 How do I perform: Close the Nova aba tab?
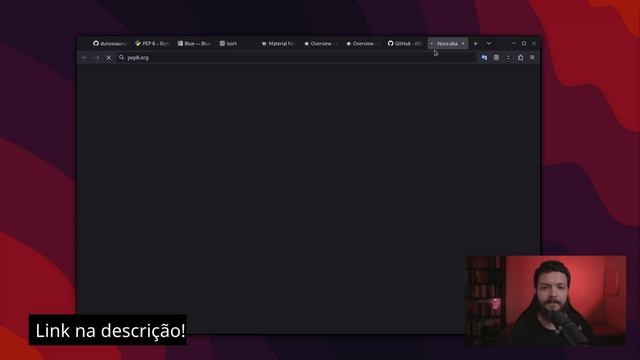[x=463, y=43]
